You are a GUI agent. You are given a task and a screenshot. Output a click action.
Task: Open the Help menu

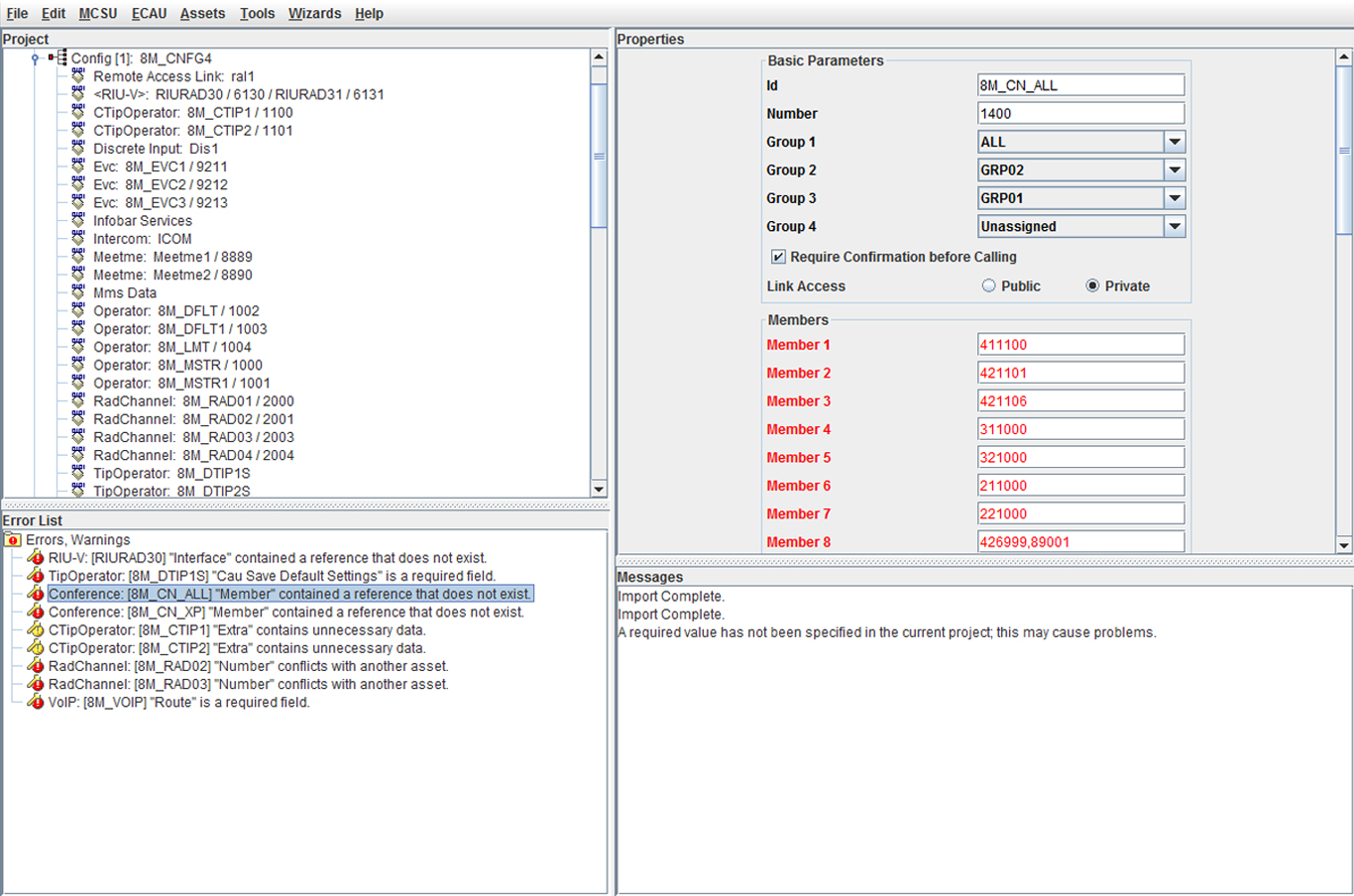pos(369,13)
